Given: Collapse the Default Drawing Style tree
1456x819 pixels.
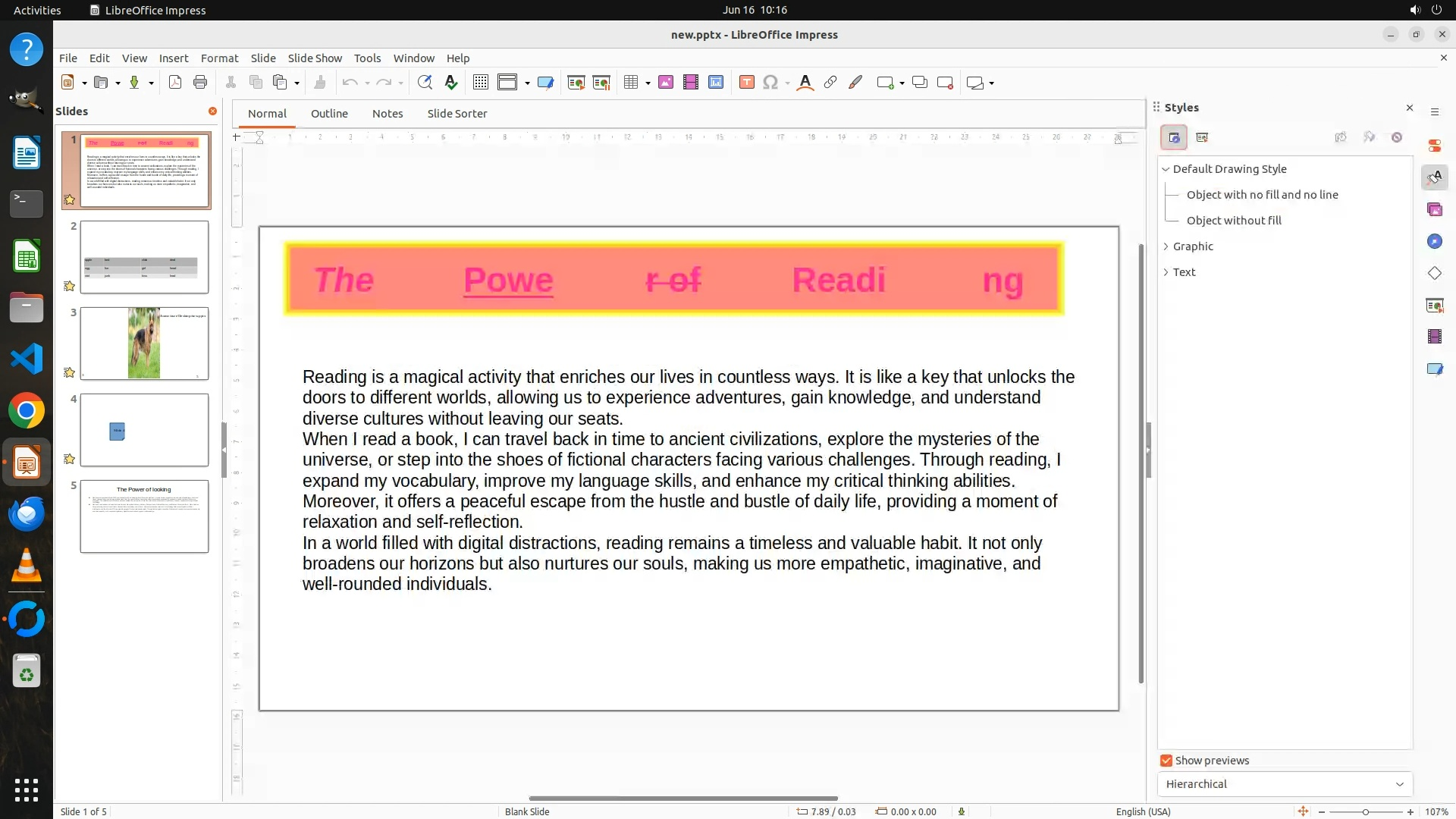Looking at the screenshot, I should (1166, 169).
